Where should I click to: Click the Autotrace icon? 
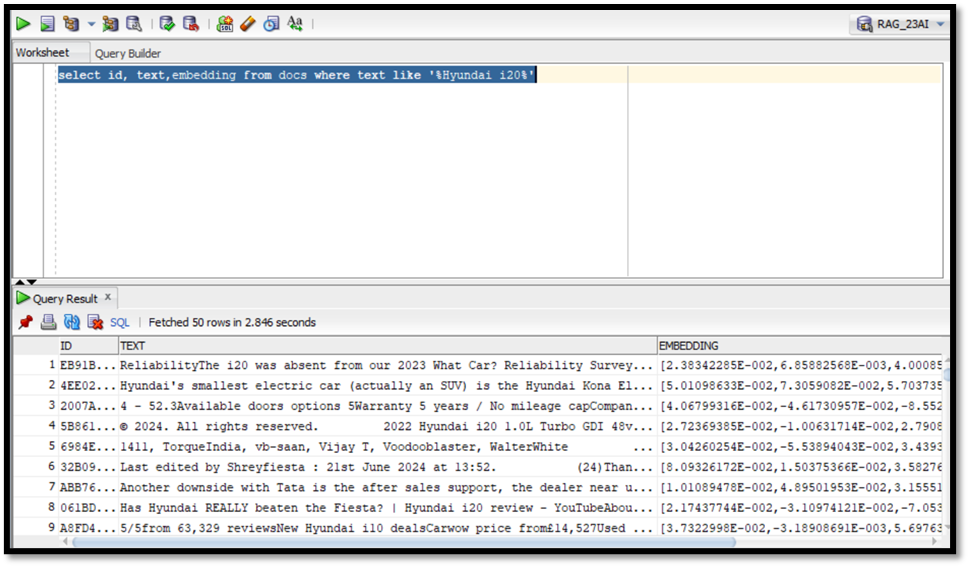click(x=111, y=24)
